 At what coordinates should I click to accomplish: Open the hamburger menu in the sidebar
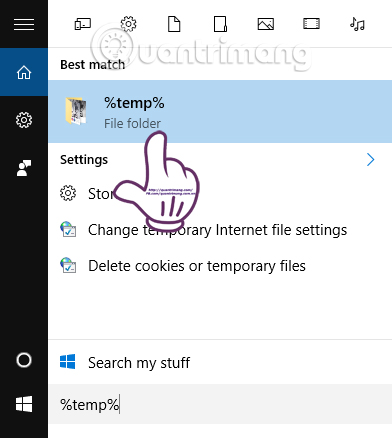tap(24, 24)
